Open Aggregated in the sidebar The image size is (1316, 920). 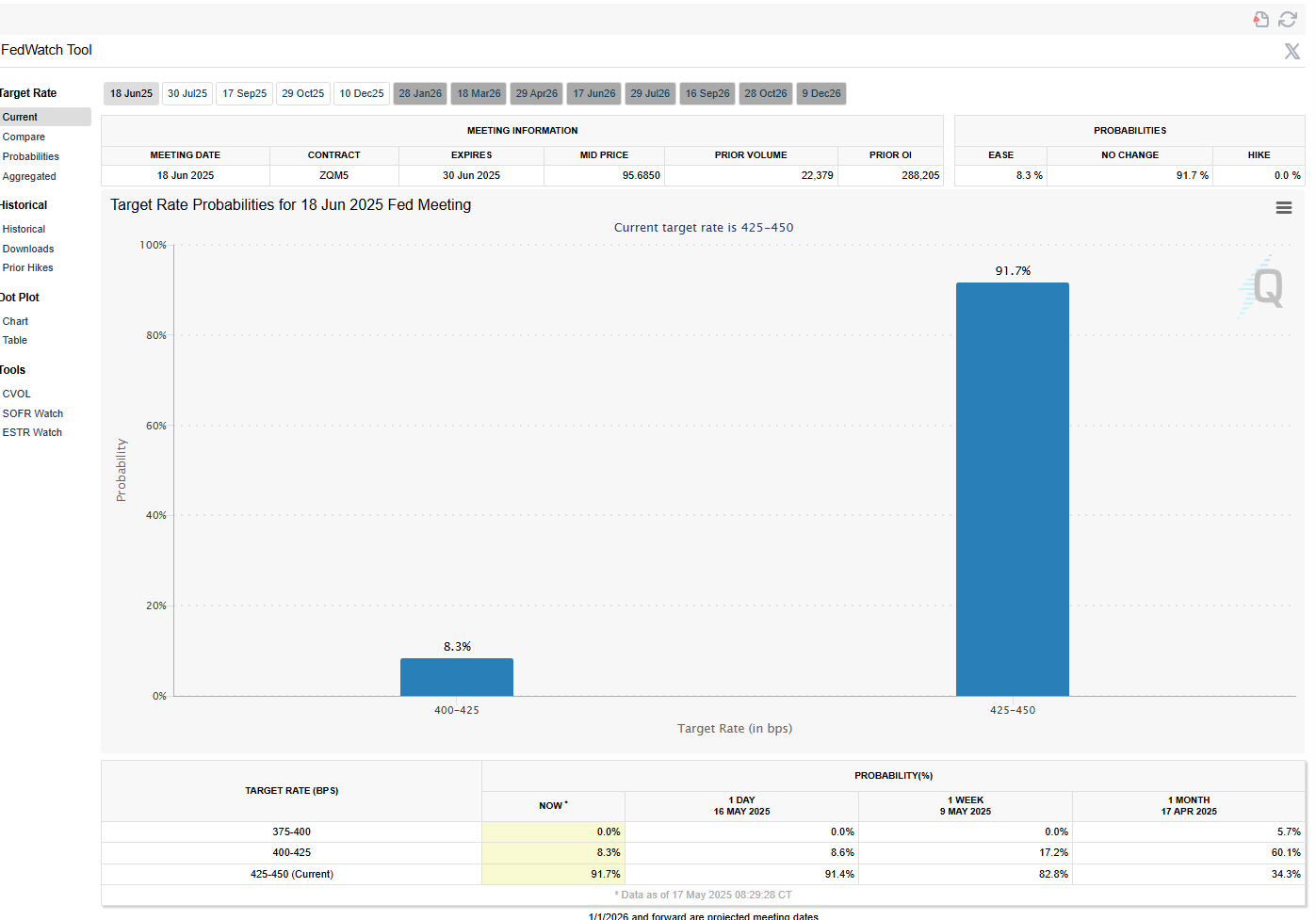(x=29, y=176)
